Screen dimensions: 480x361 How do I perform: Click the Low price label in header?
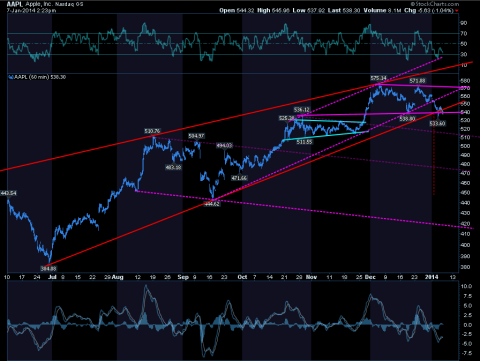(x=299, y=10)
